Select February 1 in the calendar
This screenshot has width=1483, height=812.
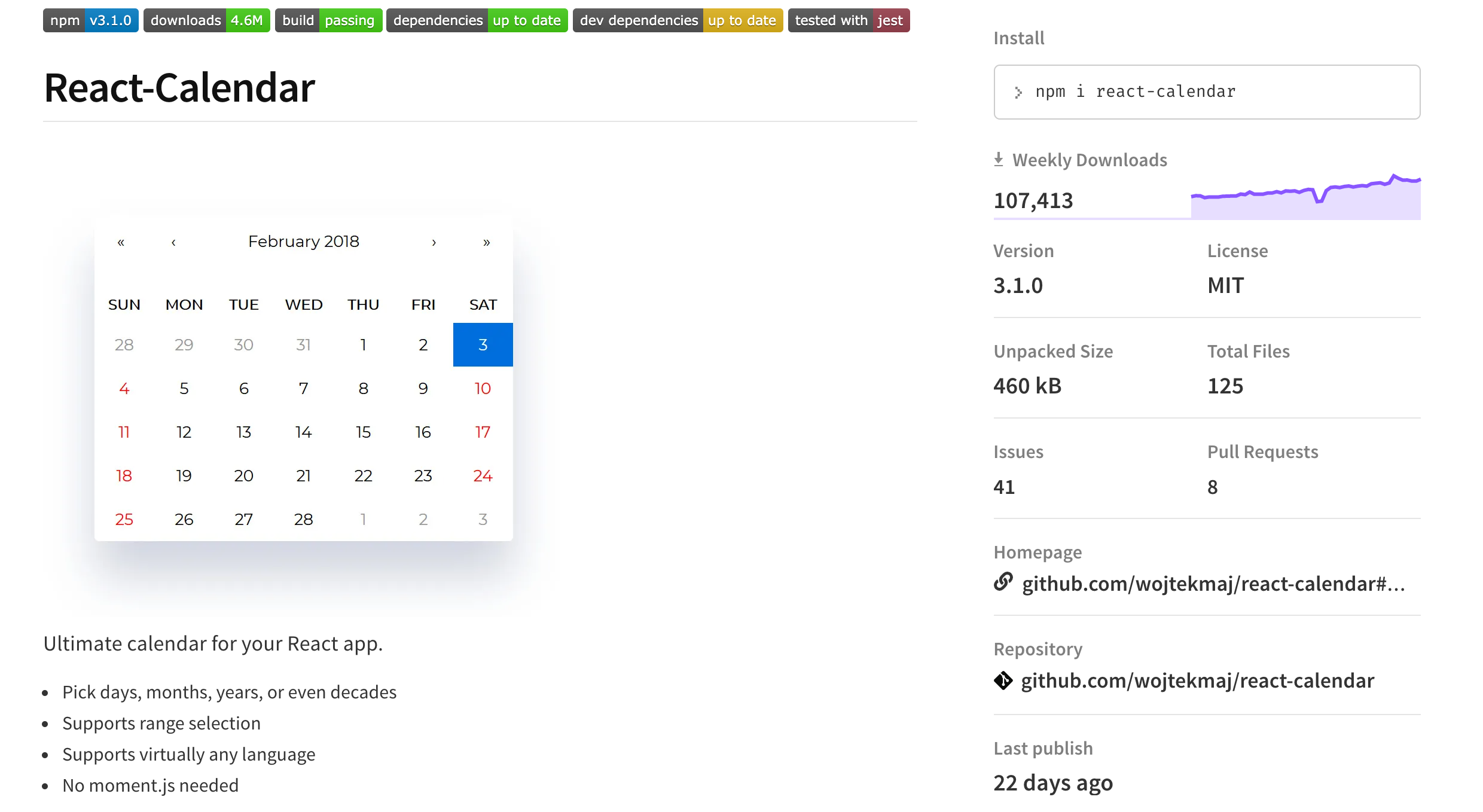[x=364, y=344]
